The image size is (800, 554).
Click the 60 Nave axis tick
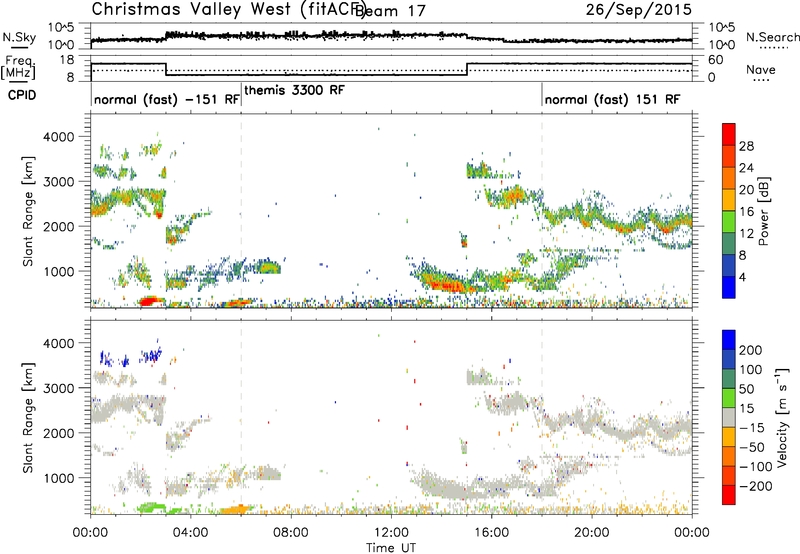tap(716, 60)
